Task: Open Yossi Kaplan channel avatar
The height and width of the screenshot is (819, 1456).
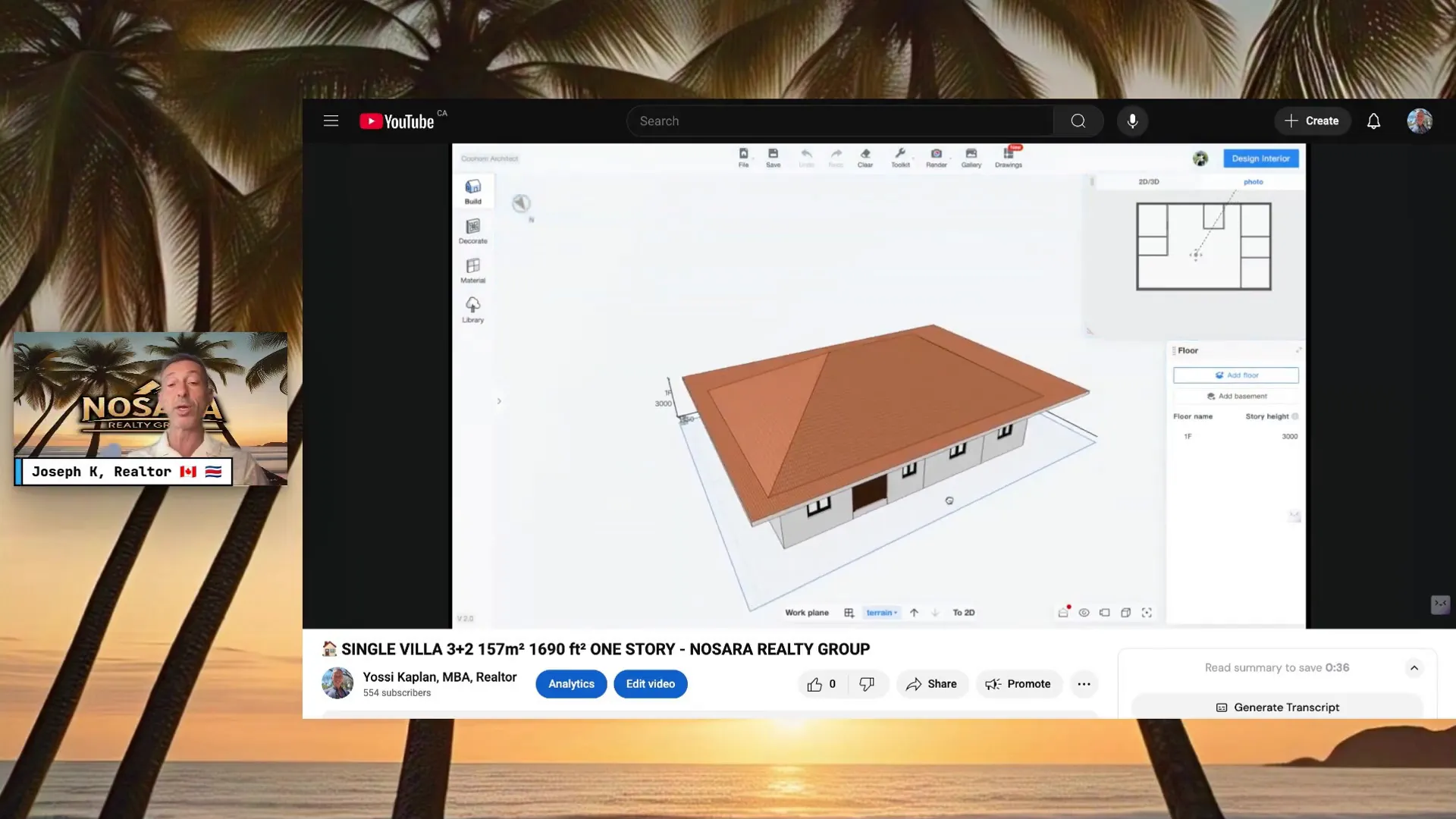Action: click(337, 683)
